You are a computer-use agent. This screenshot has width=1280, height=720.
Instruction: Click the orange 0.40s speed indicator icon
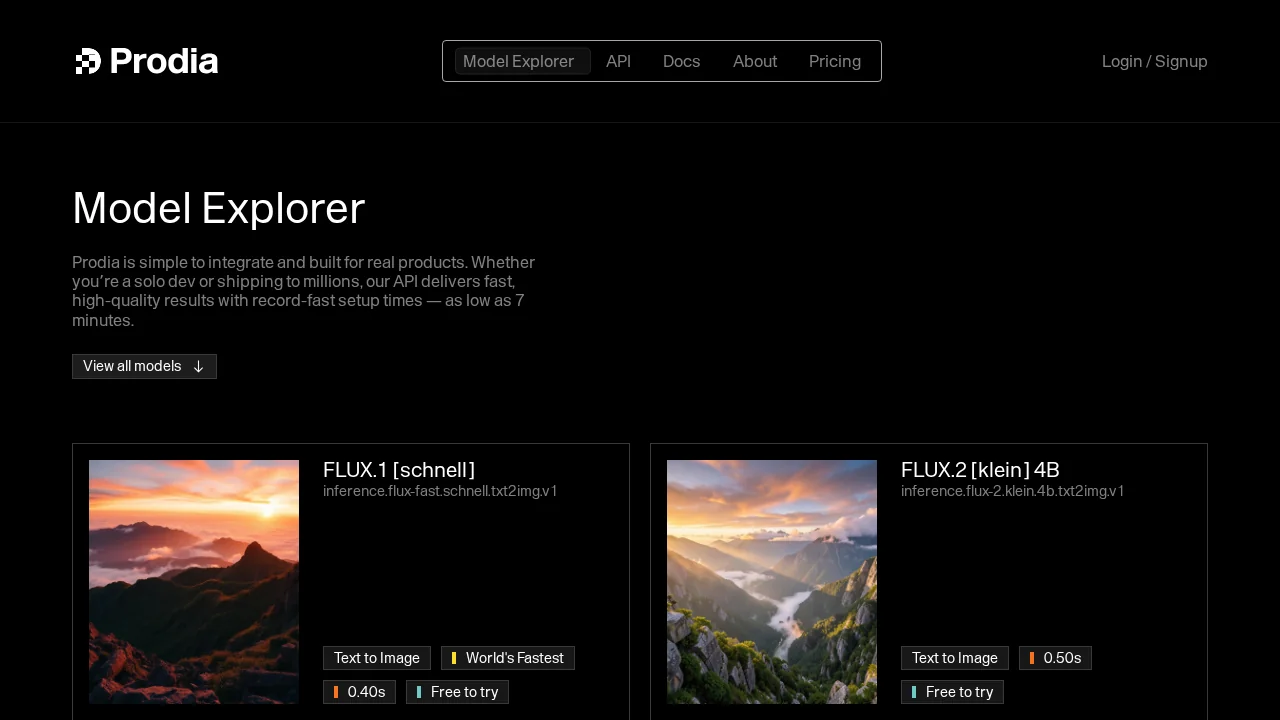[x=337, y=691]
